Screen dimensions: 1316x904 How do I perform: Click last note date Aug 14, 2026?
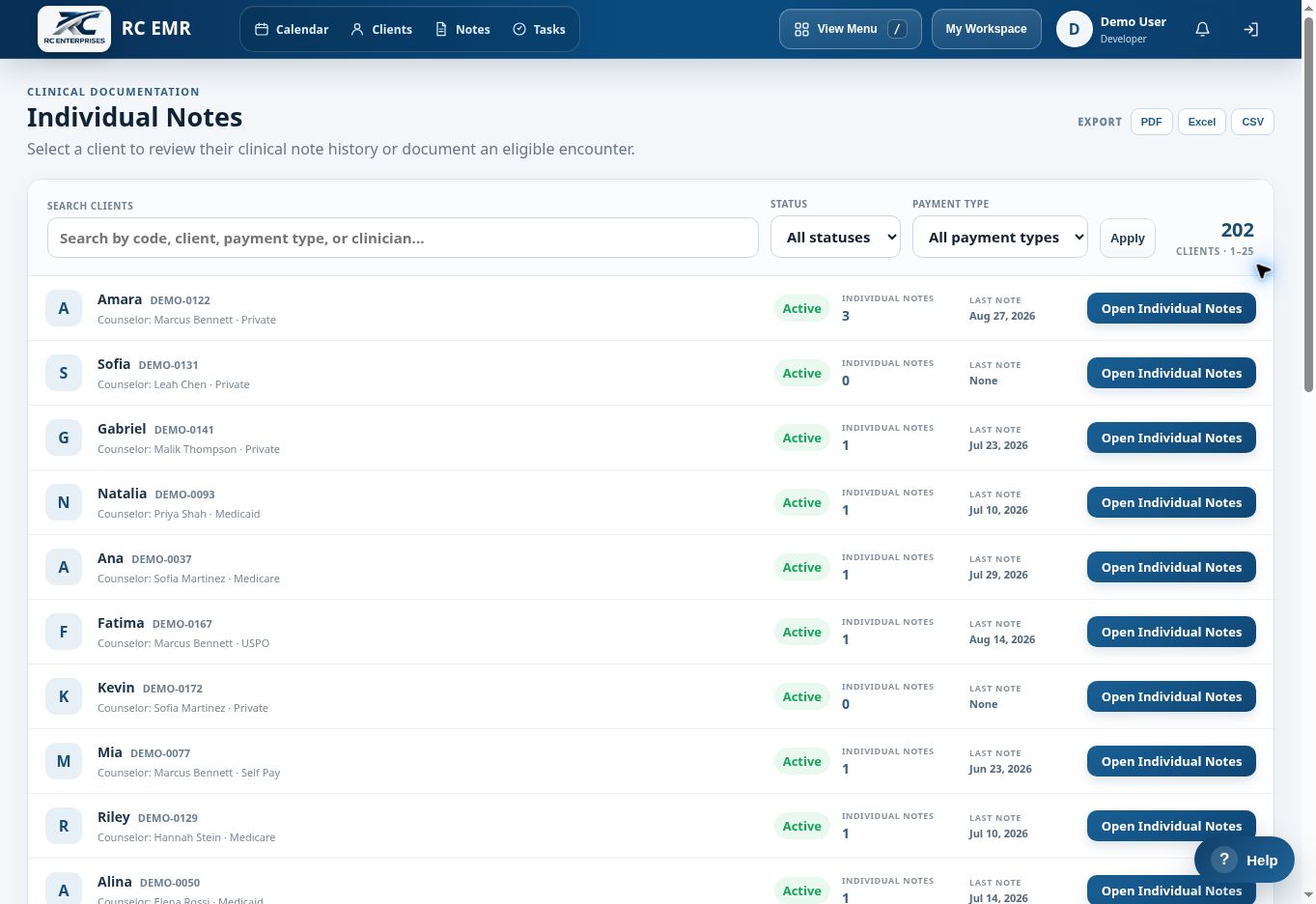[1002, 639]
